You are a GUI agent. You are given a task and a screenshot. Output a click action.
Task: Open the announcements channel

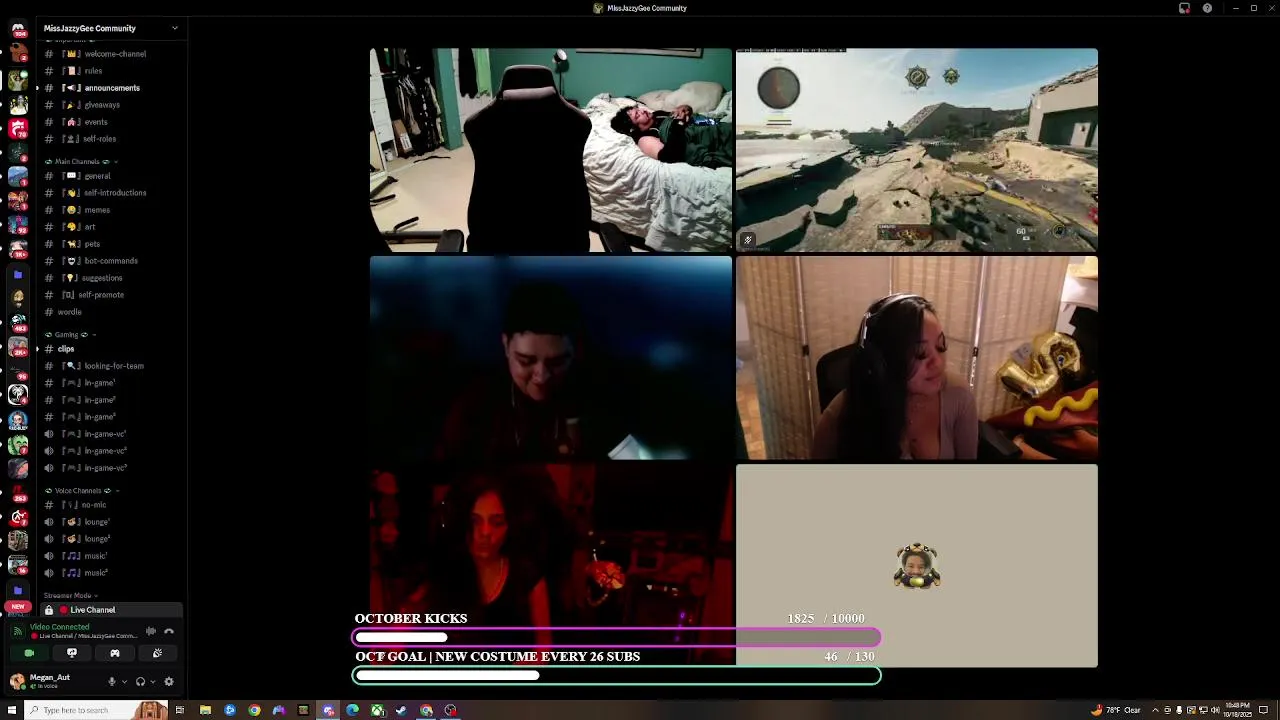pos(111,88)
